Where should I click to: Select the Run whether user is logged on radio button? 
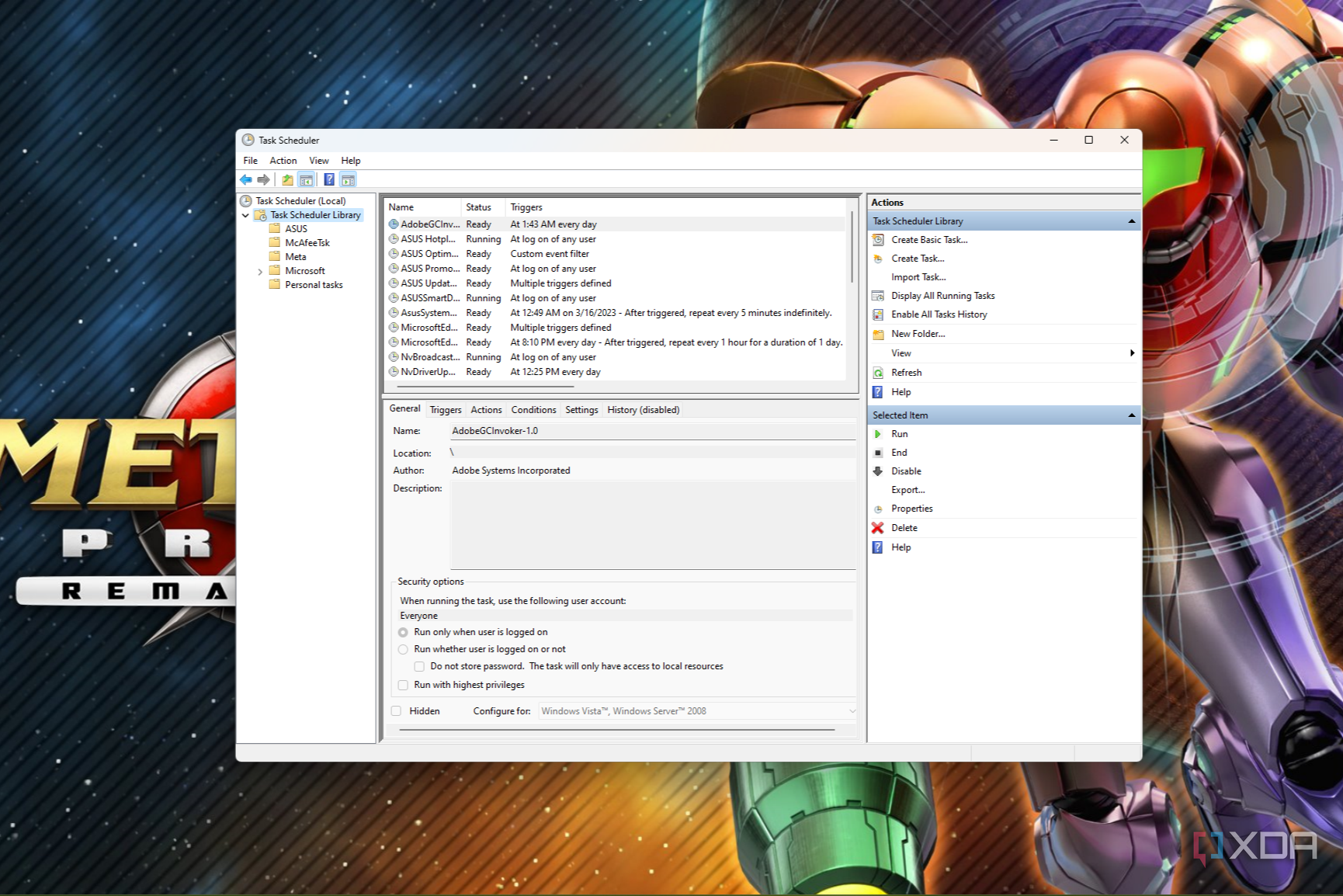pyautogui.click(x=403, y=649)
